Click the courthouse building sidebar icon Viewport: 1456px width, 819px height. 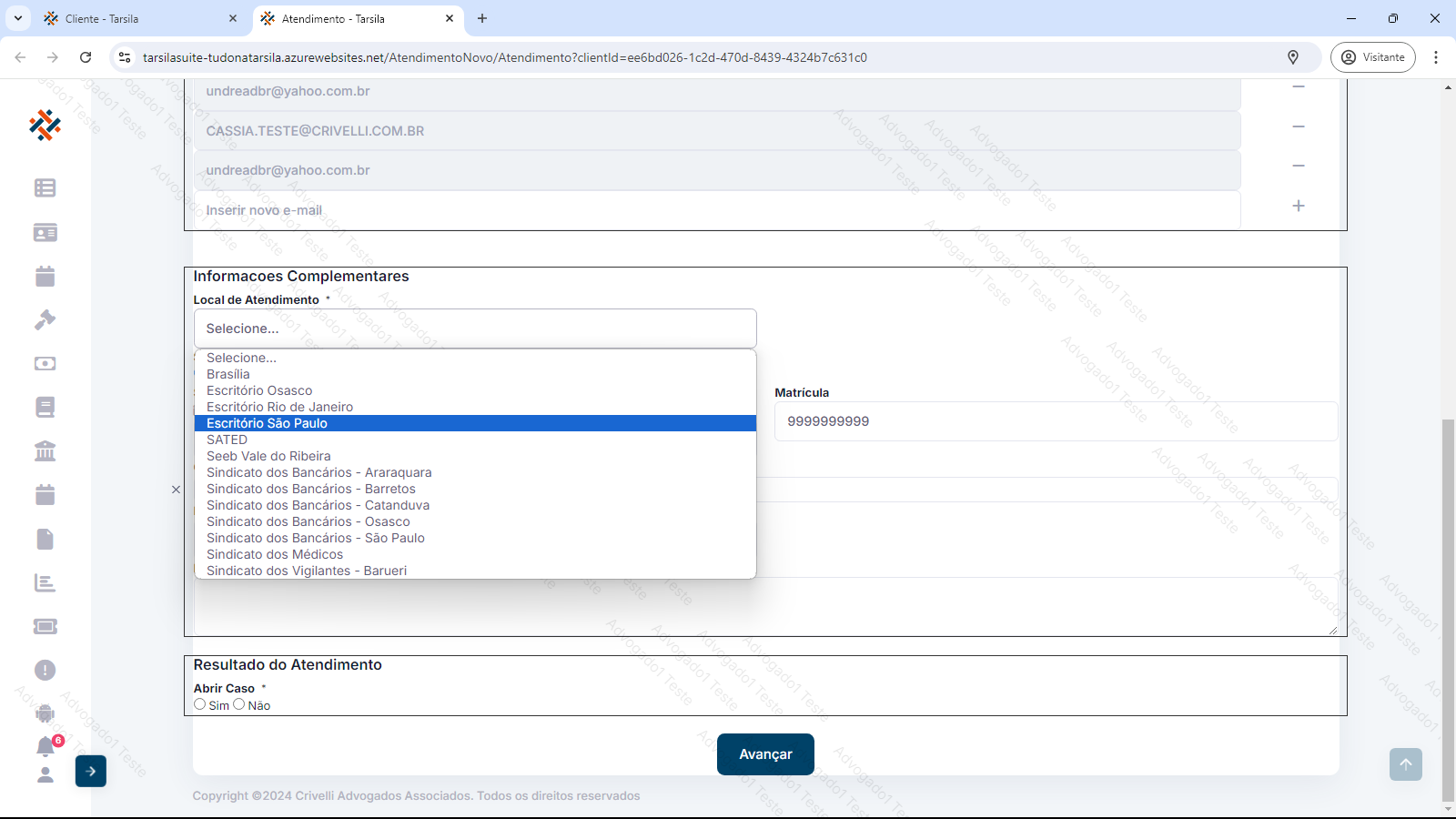(45, 451)
